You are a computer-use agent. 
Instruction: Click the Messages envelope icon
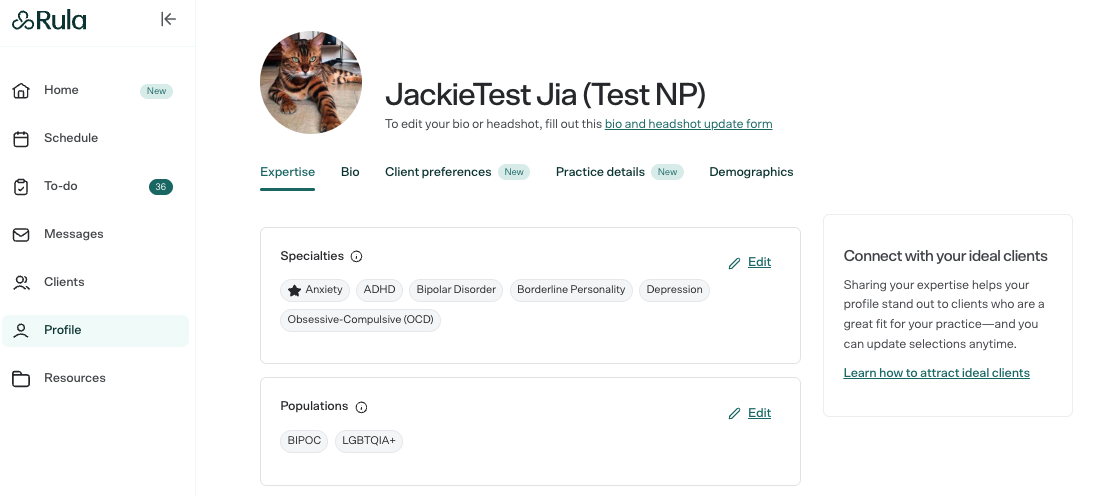point(21,235)
